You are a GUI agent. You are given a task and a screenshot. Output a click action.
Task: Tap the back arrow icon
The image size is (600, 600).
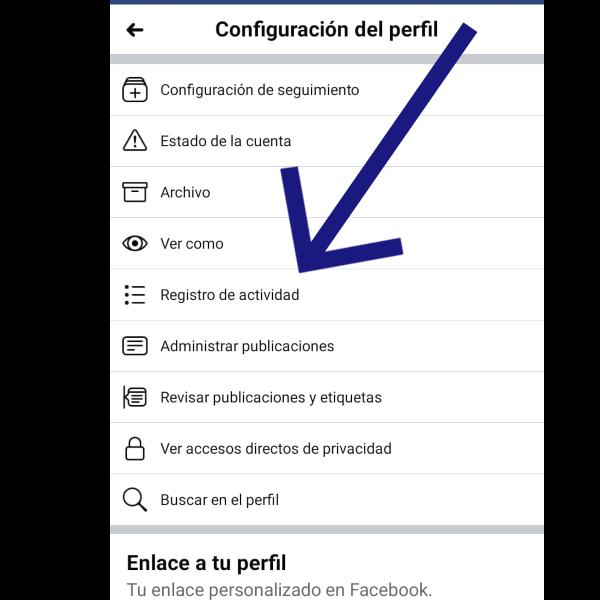point(135,30)
